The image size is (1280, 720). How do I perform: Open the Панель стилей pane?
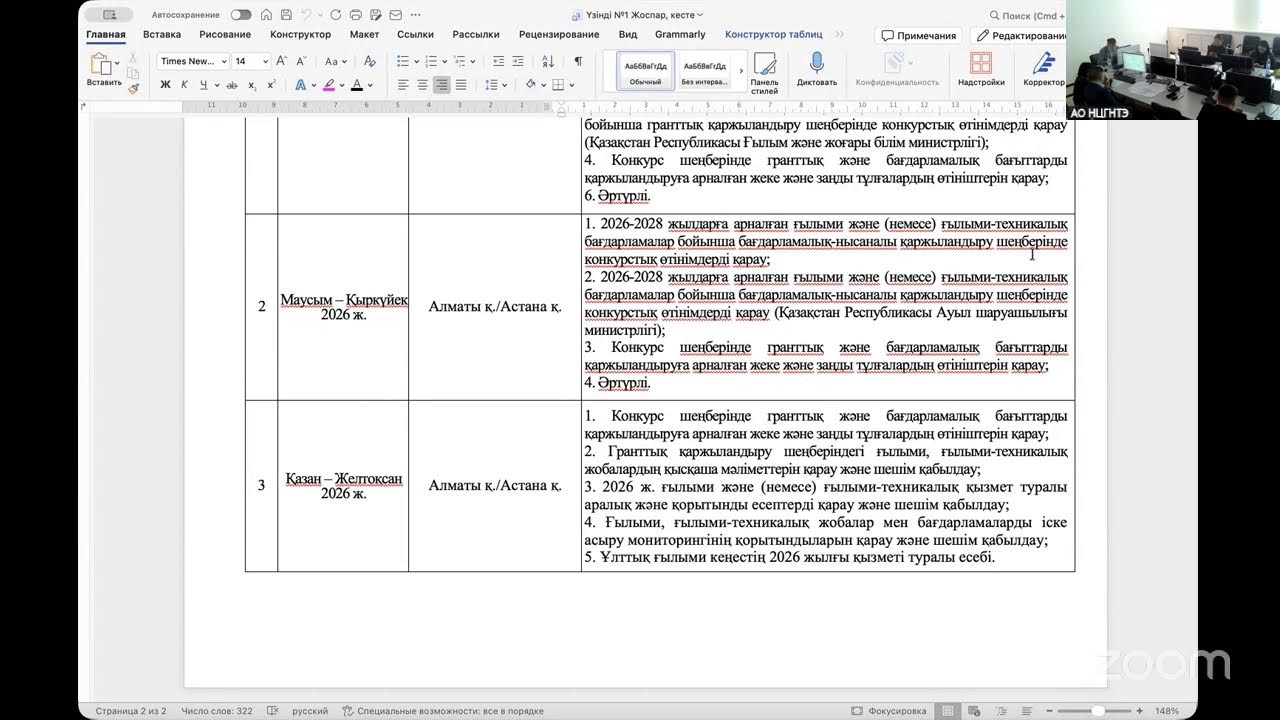click(x=764, y=71)
